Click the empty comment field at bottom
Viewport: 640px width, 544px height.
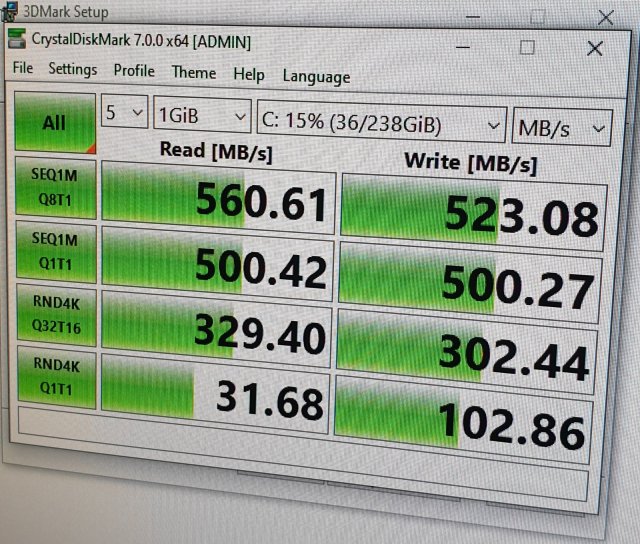point(303,453)
